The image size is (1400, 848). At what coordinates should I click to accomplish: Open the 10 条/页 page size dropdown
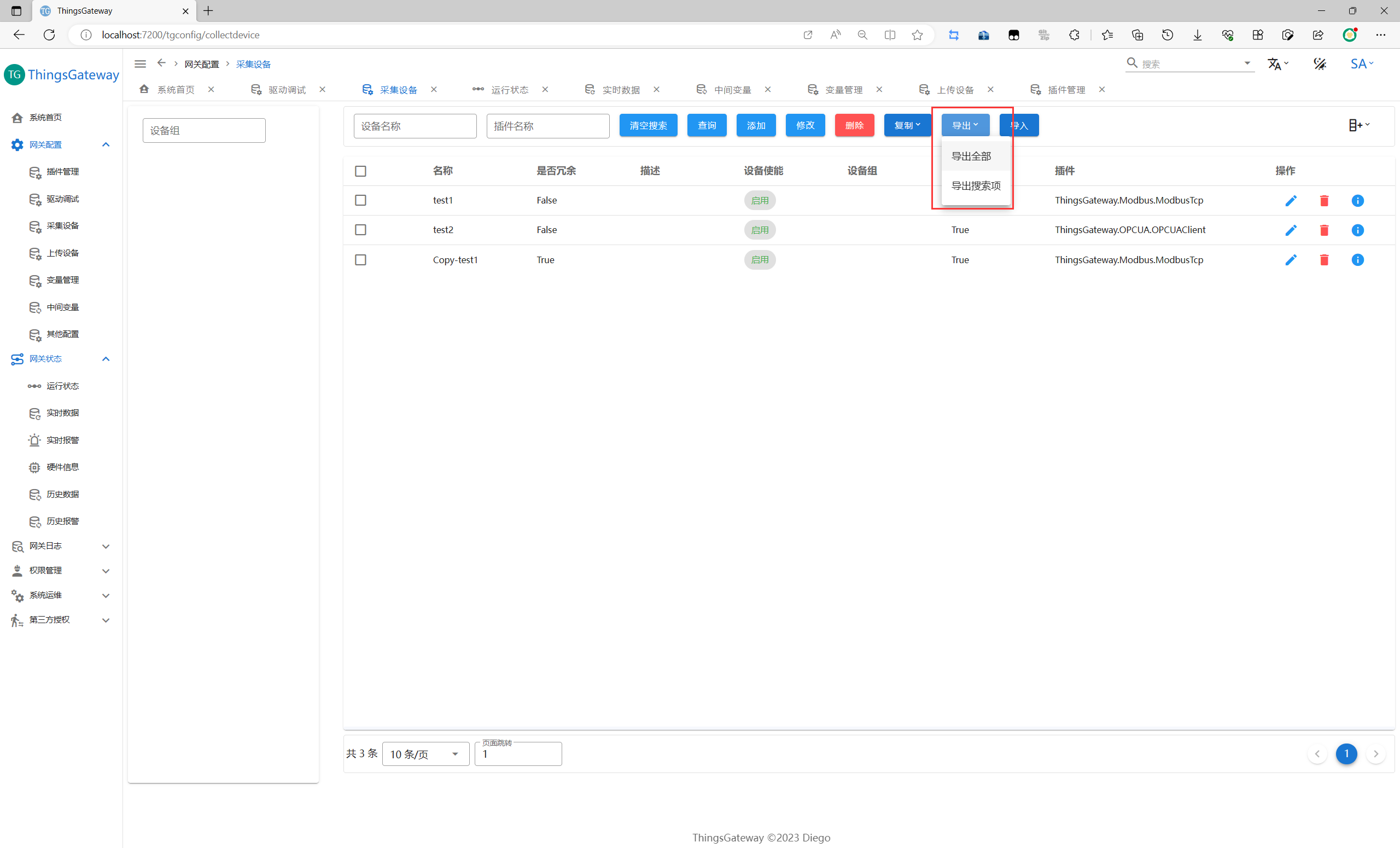425,754
